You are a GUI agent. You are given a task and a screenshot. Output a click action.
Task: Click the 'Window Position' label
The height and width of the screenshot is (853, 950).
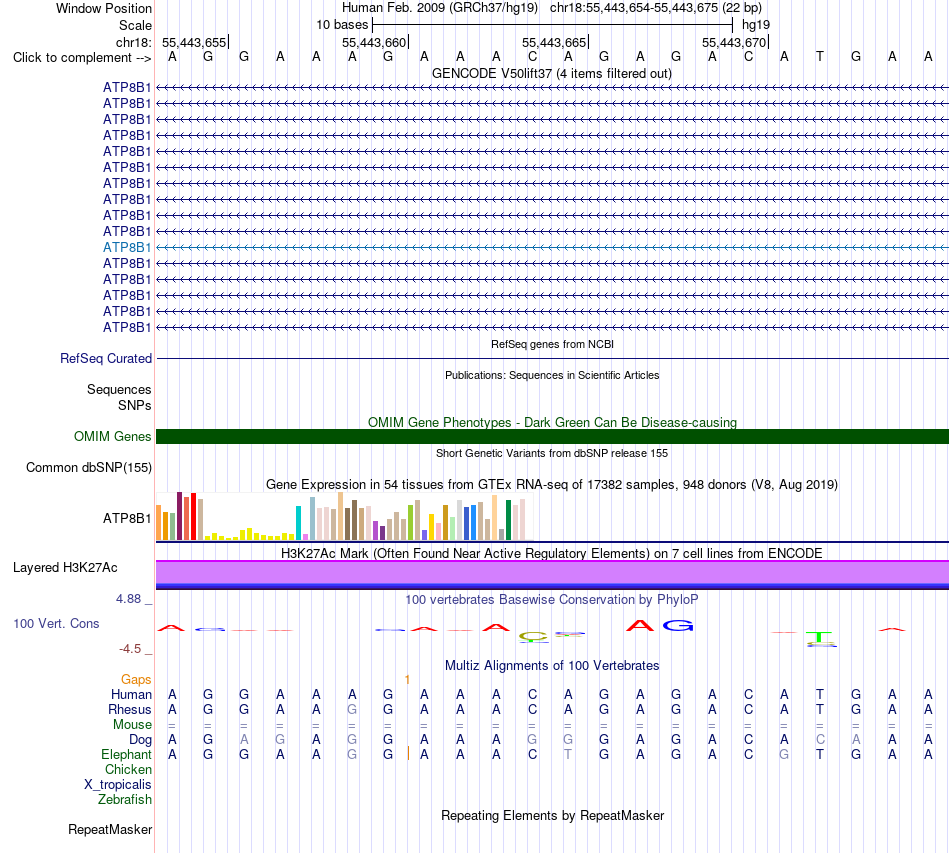[x=104, y=8]
